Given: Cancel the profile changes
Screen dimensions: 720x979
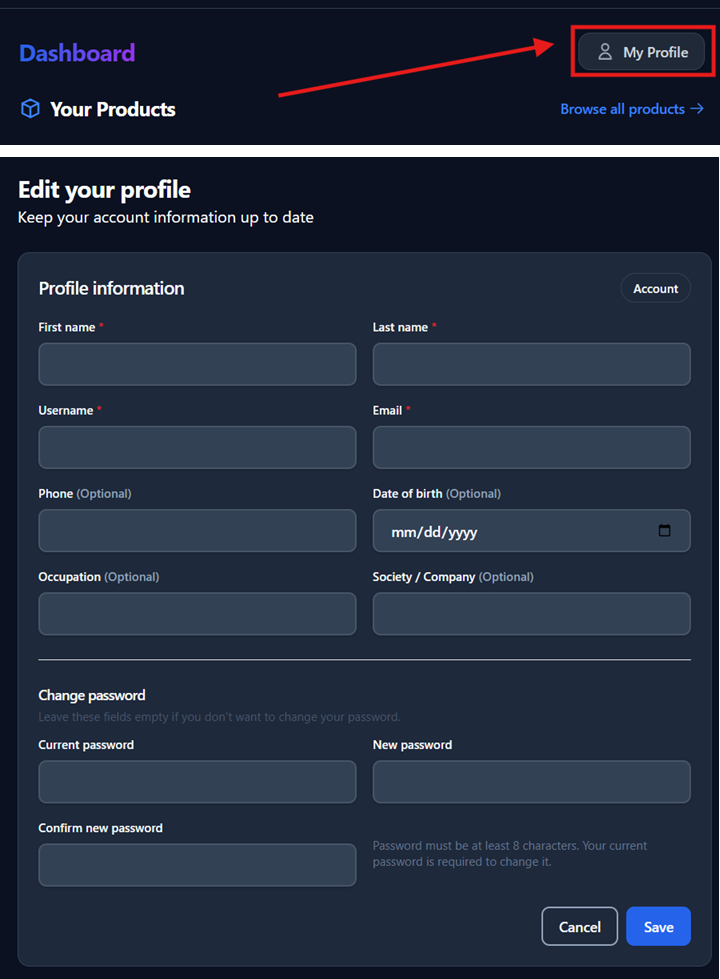Looking at the screenshot, I should click(579, 926).
